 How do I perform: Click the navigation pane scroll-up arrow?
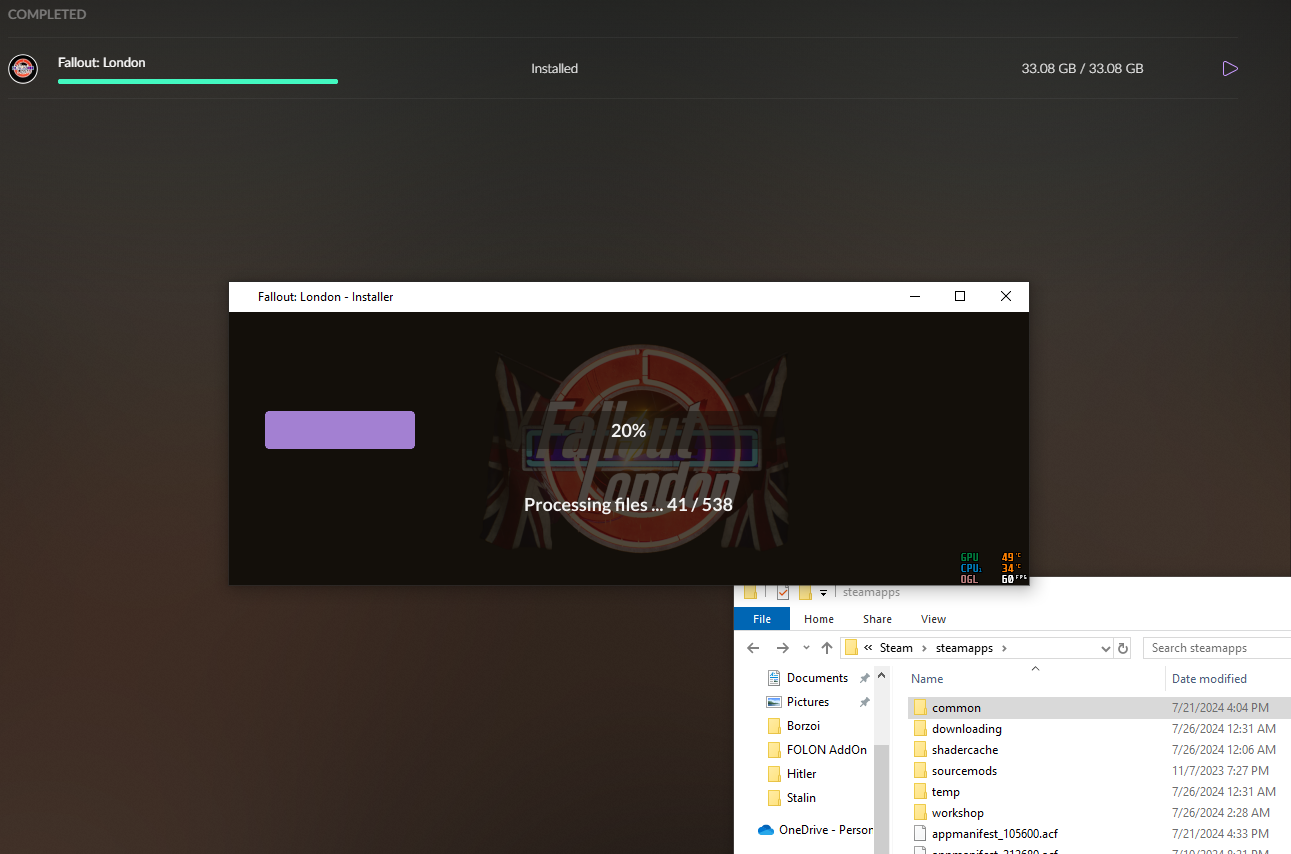click(881, 677)
